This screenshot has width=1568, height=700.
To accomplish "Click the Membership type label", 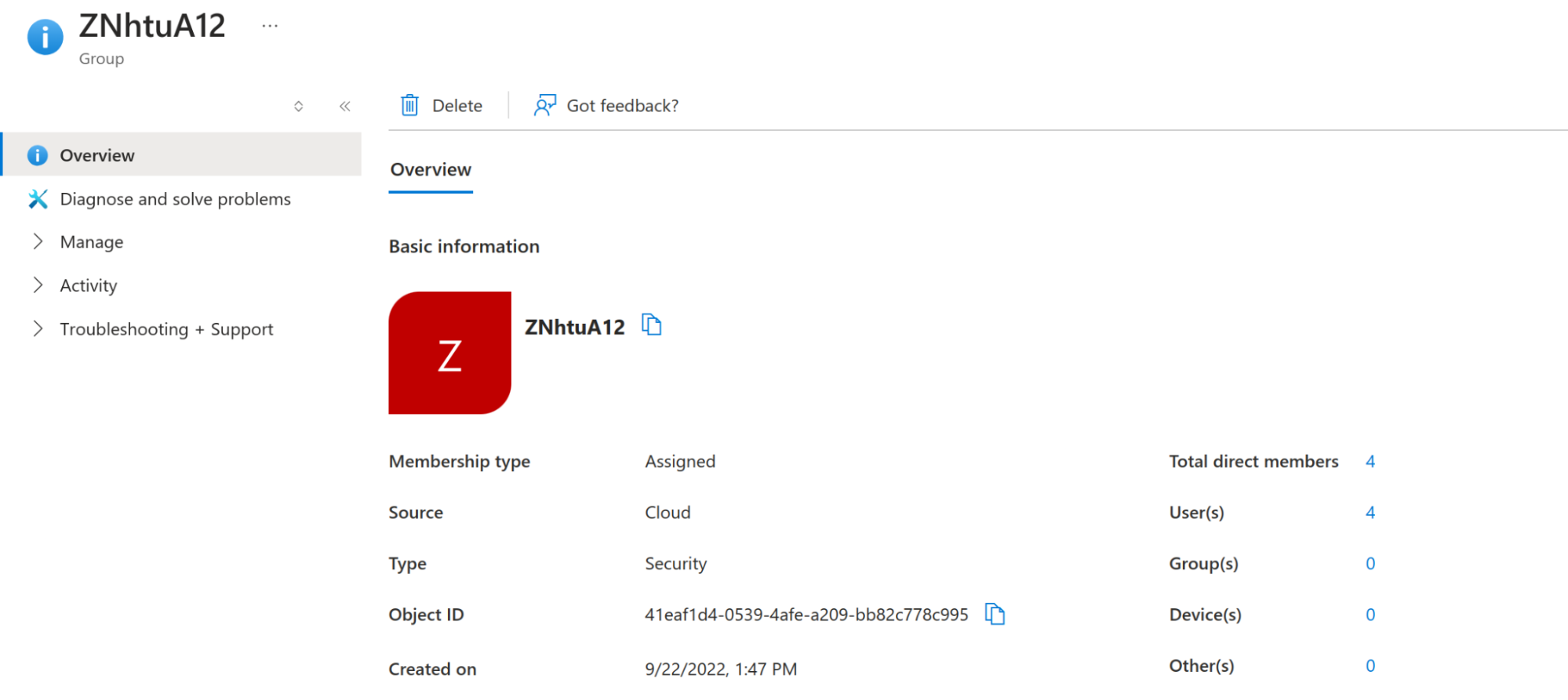I will coord(460,462).
